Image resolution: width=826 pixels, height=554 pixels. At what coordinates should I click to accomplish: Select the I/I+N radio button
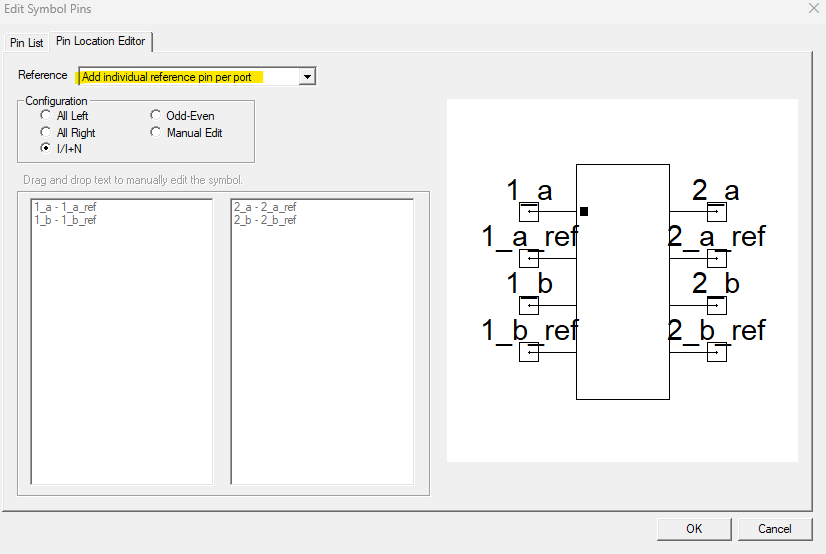pyautogui.click(x=46, y=148)
